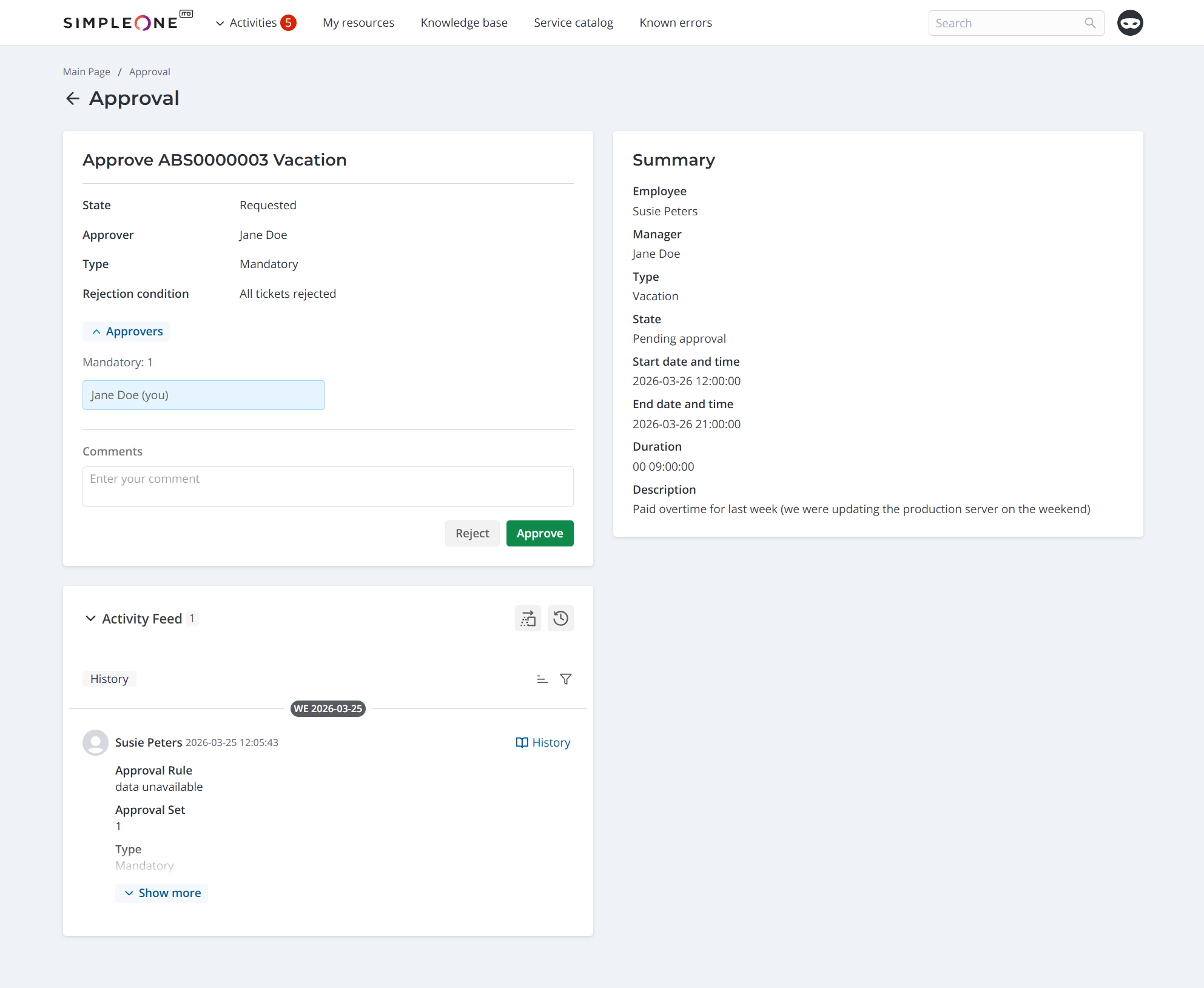Viewport: 1204px width, 988px height.
Task: Click Susie Peters' avatar in the feed
Action: click(95, 742)
